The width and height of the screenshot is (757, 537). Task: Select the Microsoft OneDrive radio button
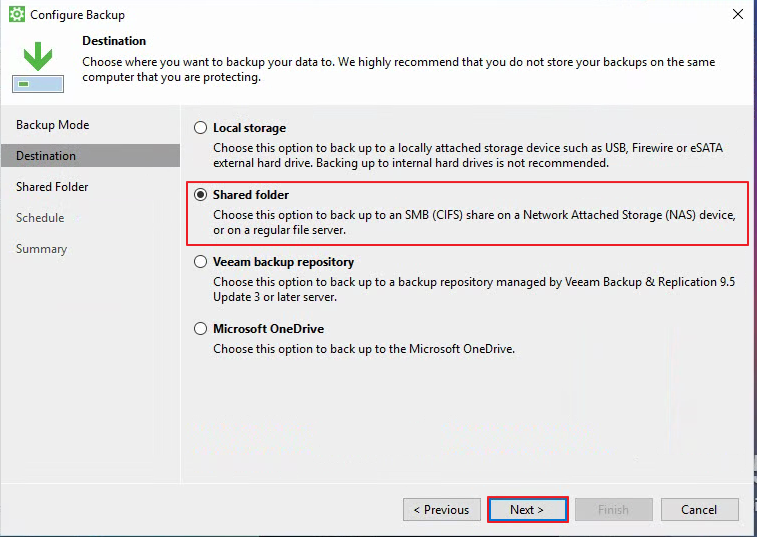pyautogui.click(x=200, y=329)
